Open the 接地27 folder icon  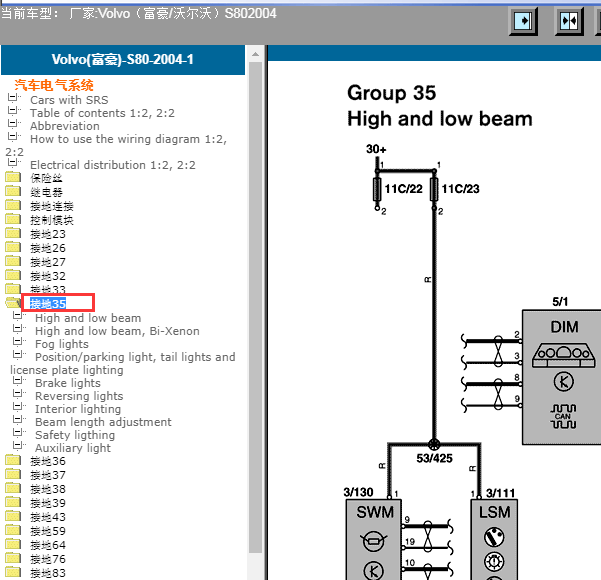point(13,261)
